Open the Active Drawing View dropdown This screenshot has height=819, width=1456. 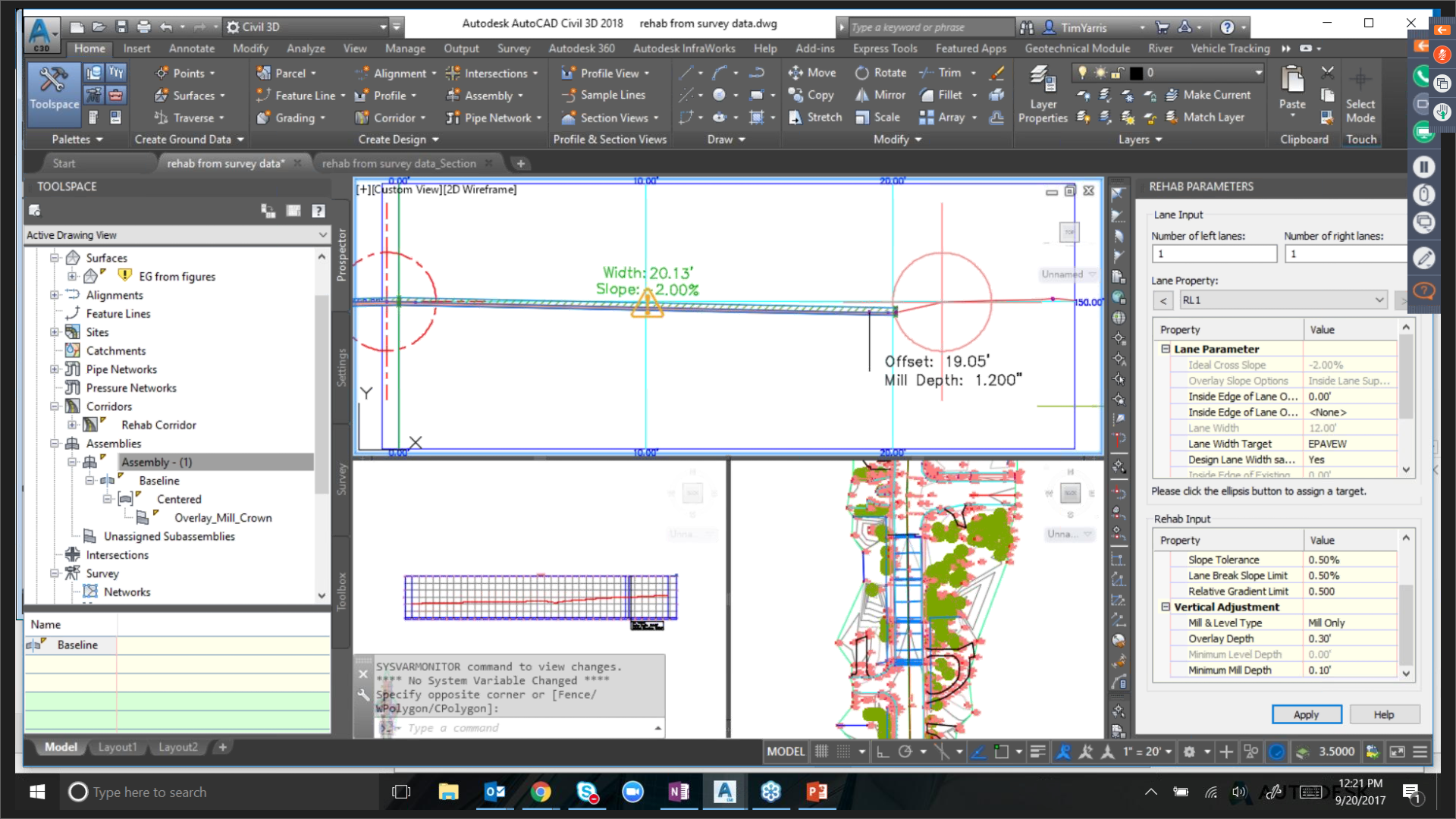177,235
